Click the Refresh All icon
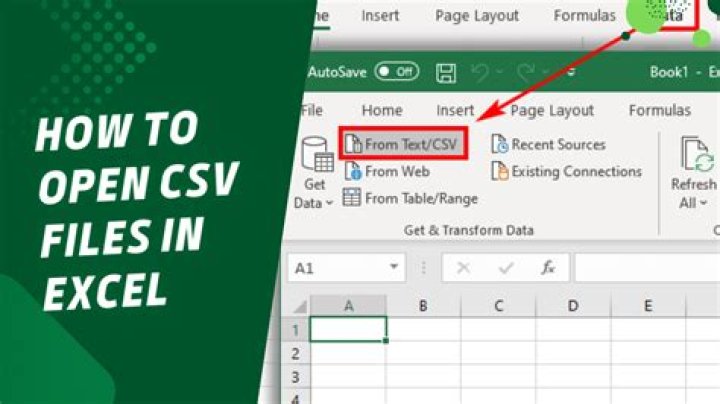 click(698, 155)
